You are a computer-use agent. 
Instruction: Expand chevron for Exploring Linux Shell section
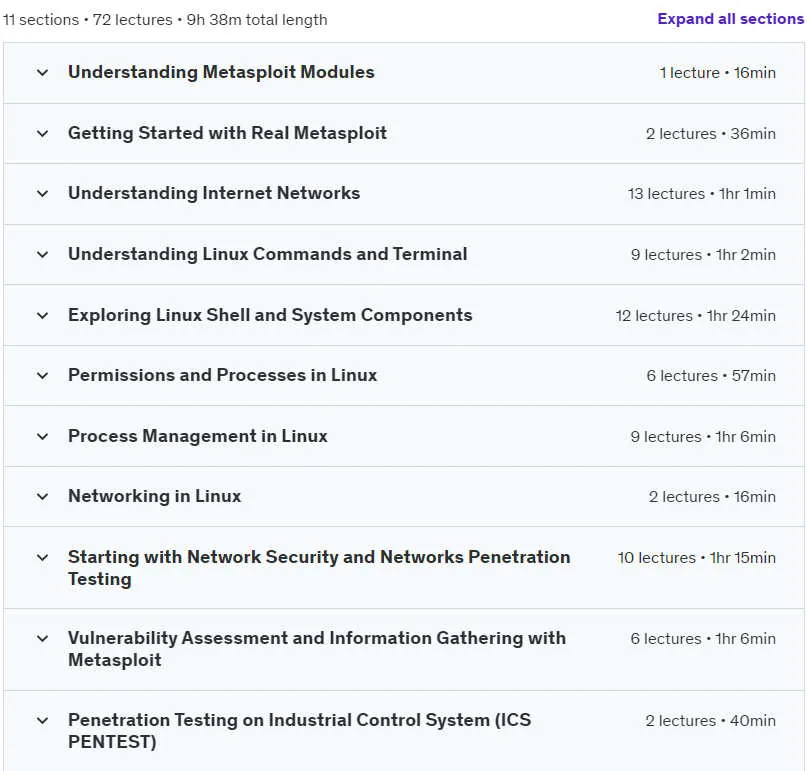click(43, 316)
